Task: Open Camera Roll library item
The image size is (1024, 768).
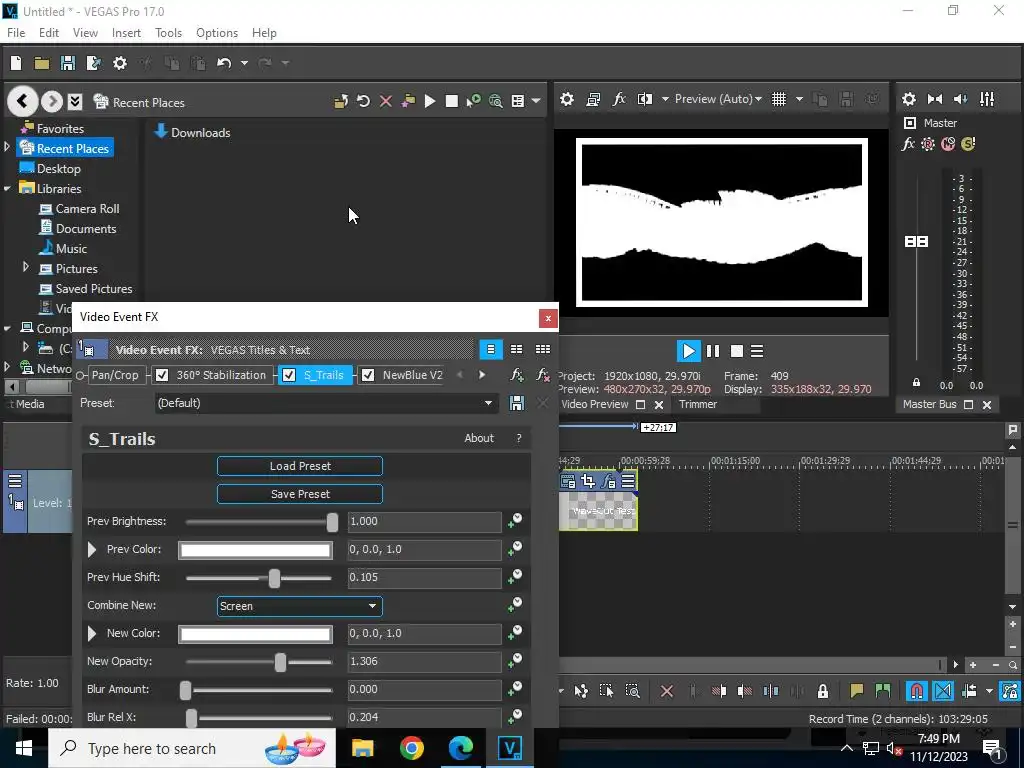Action: pyautogui.click(x=79, y=209)
